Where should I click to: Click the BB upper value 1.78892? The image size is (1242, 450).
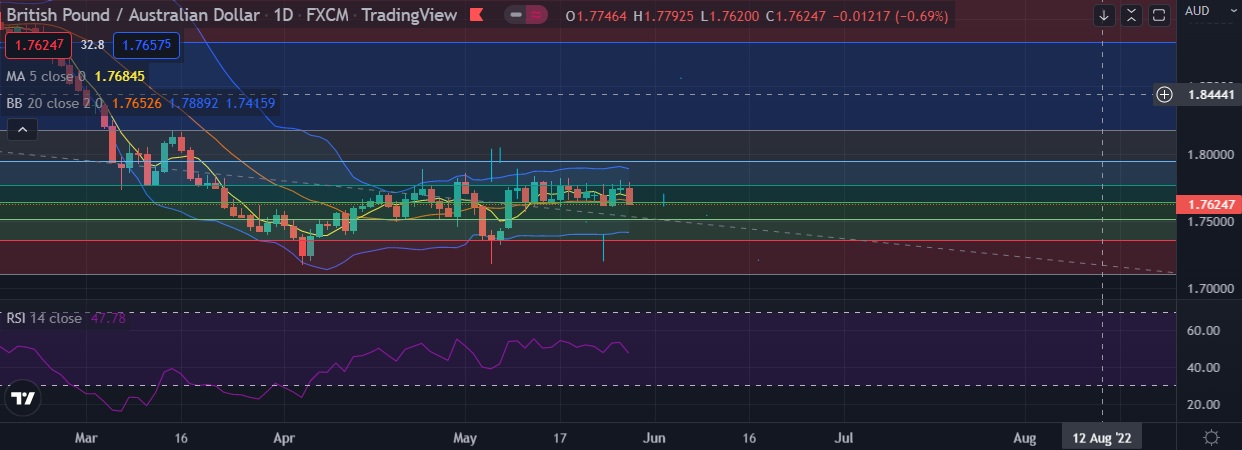coord(195,102)
